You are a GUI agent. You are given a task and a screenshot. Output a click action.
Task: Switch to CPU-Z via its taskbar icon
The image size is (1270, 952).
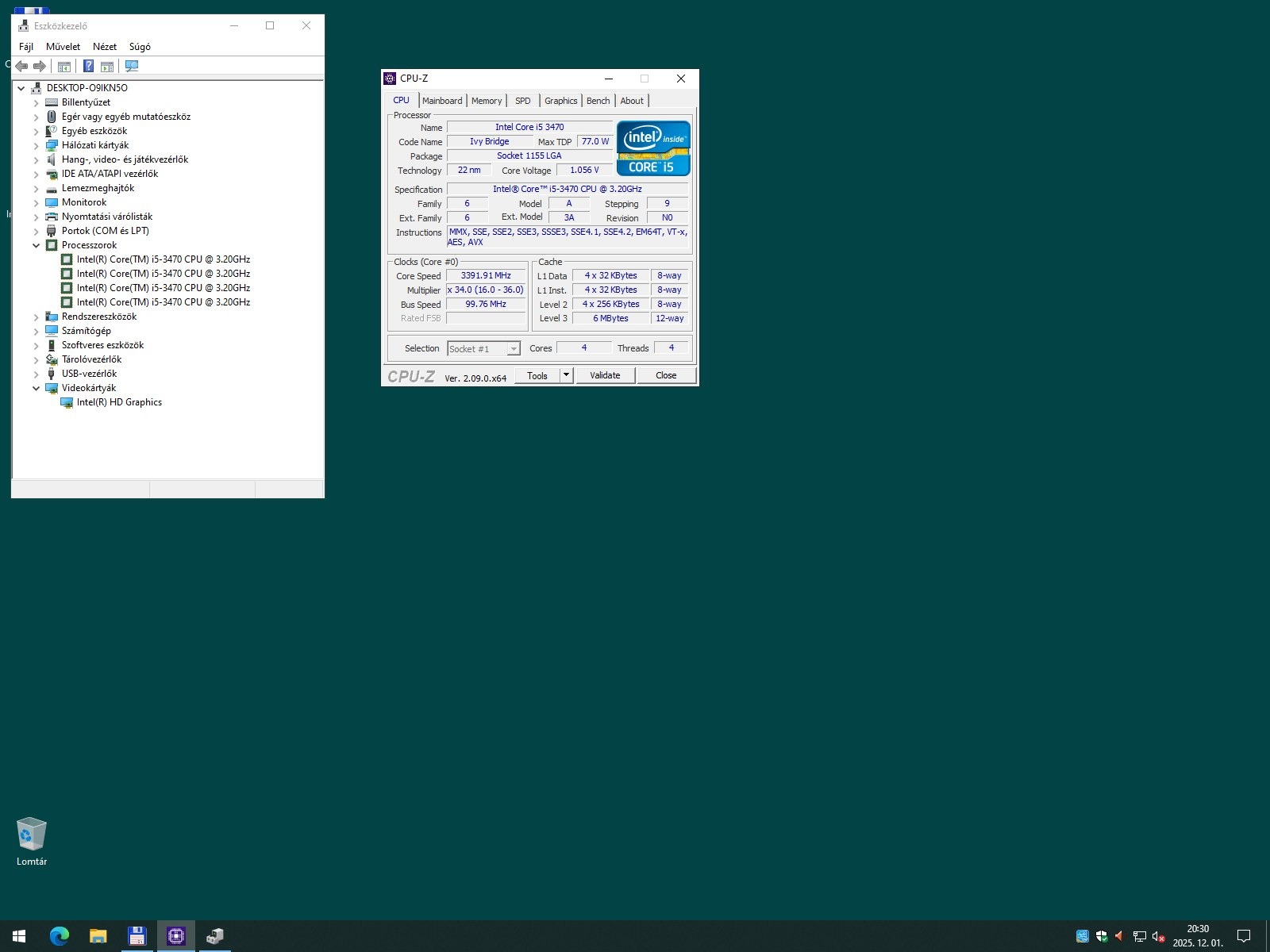coord(175,936)
